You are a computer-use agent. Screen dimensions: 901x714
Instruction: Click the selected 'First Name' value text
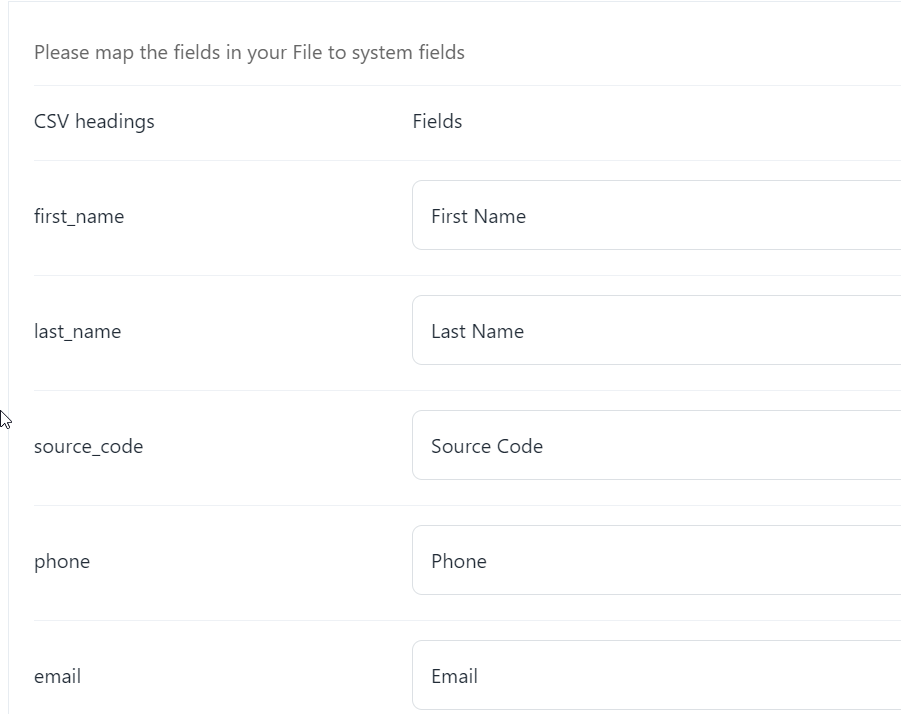(478, 217)
